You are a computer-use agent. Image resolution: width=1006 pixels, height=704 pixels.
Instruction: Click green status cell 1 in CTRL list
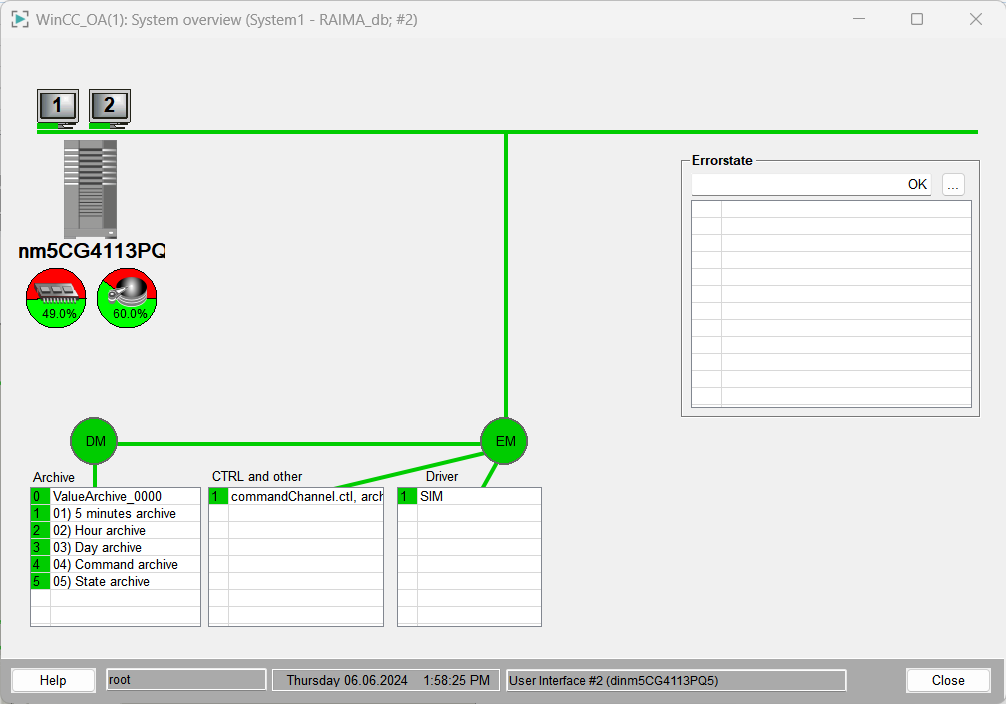(219, 496)
